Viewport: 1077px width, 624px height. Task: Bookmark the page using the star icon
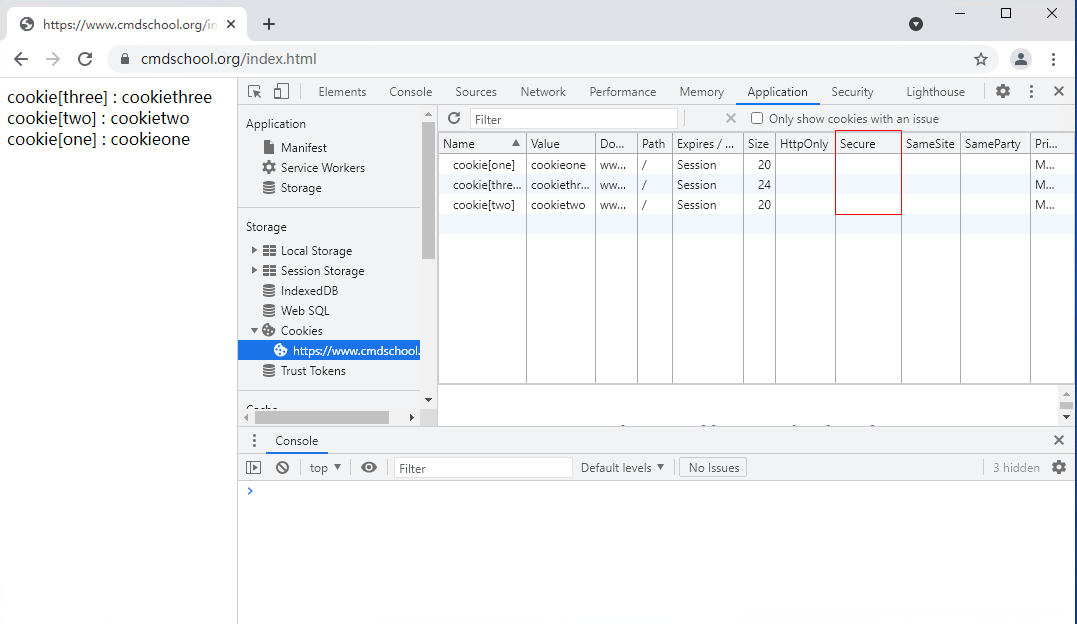(x=981, y=59)
